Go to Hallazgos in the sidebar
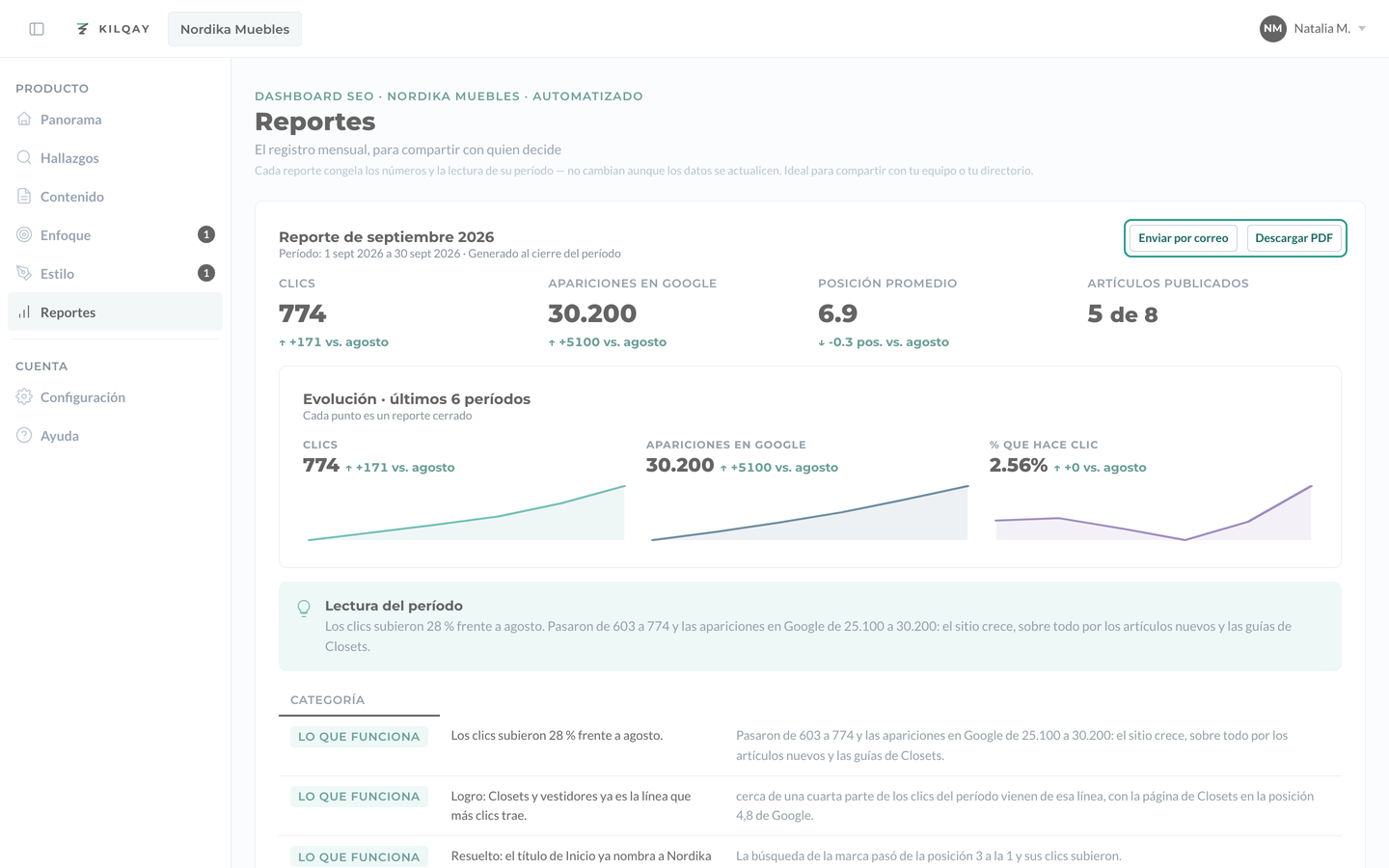This screenshot has height=868, width=1389. (115, 158)
